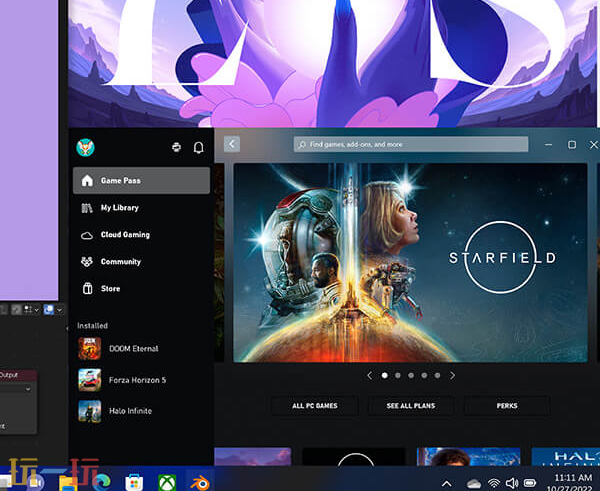The image size is (600, 491).
Task: Select the third carousel dot
Action: coord(411,375)
